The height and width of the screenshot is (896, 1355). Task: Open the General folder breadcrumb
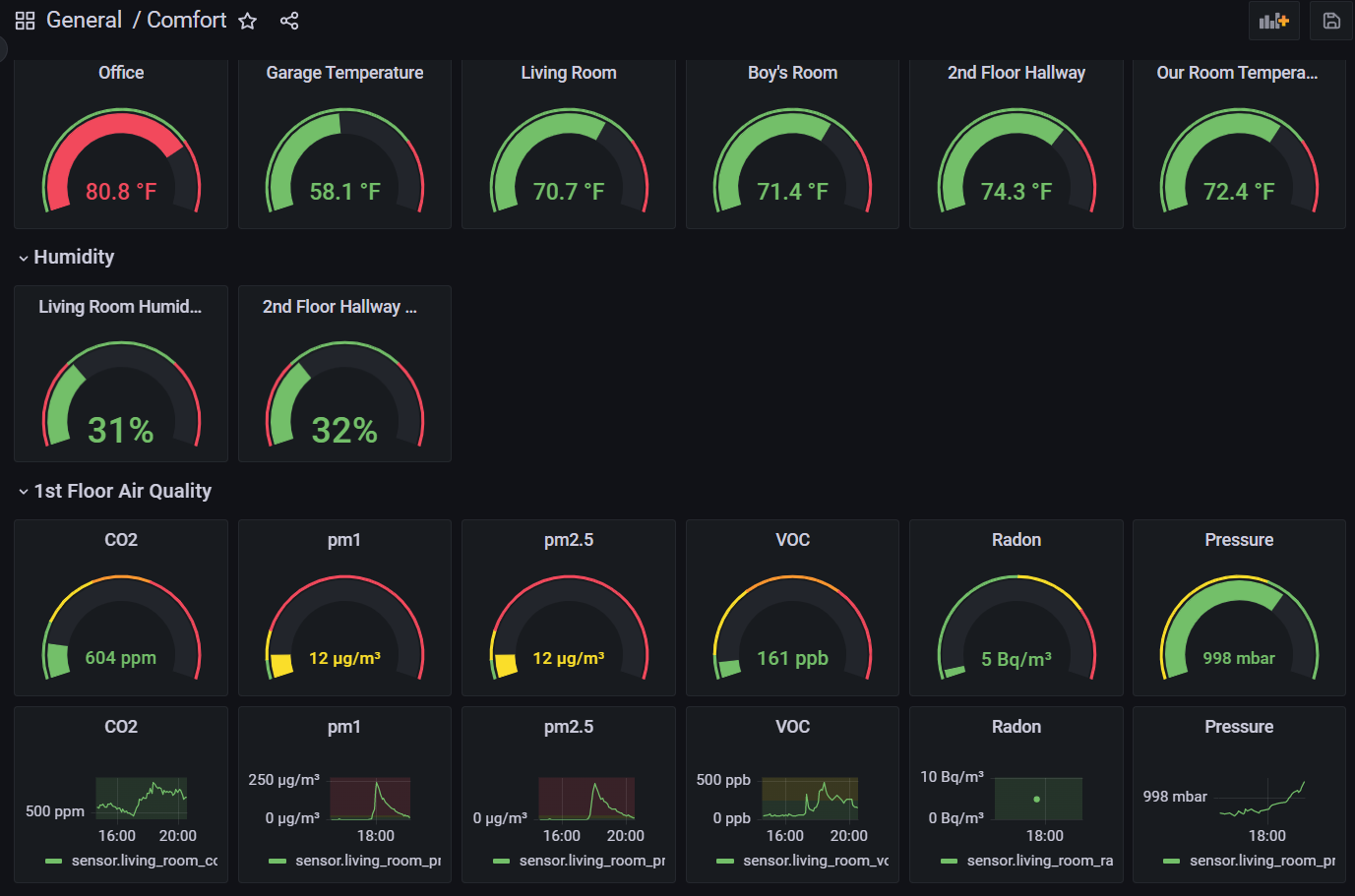point(84,21)
